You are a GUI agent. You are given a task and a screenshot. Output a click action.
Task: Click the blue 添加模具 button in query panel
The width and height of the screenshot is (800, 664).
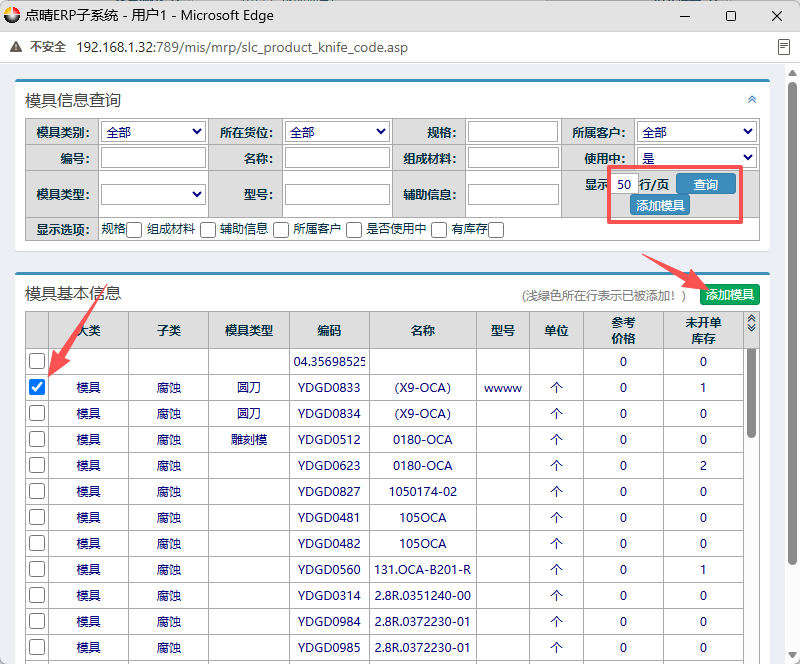pyautogui.click(x=660, y=205)
